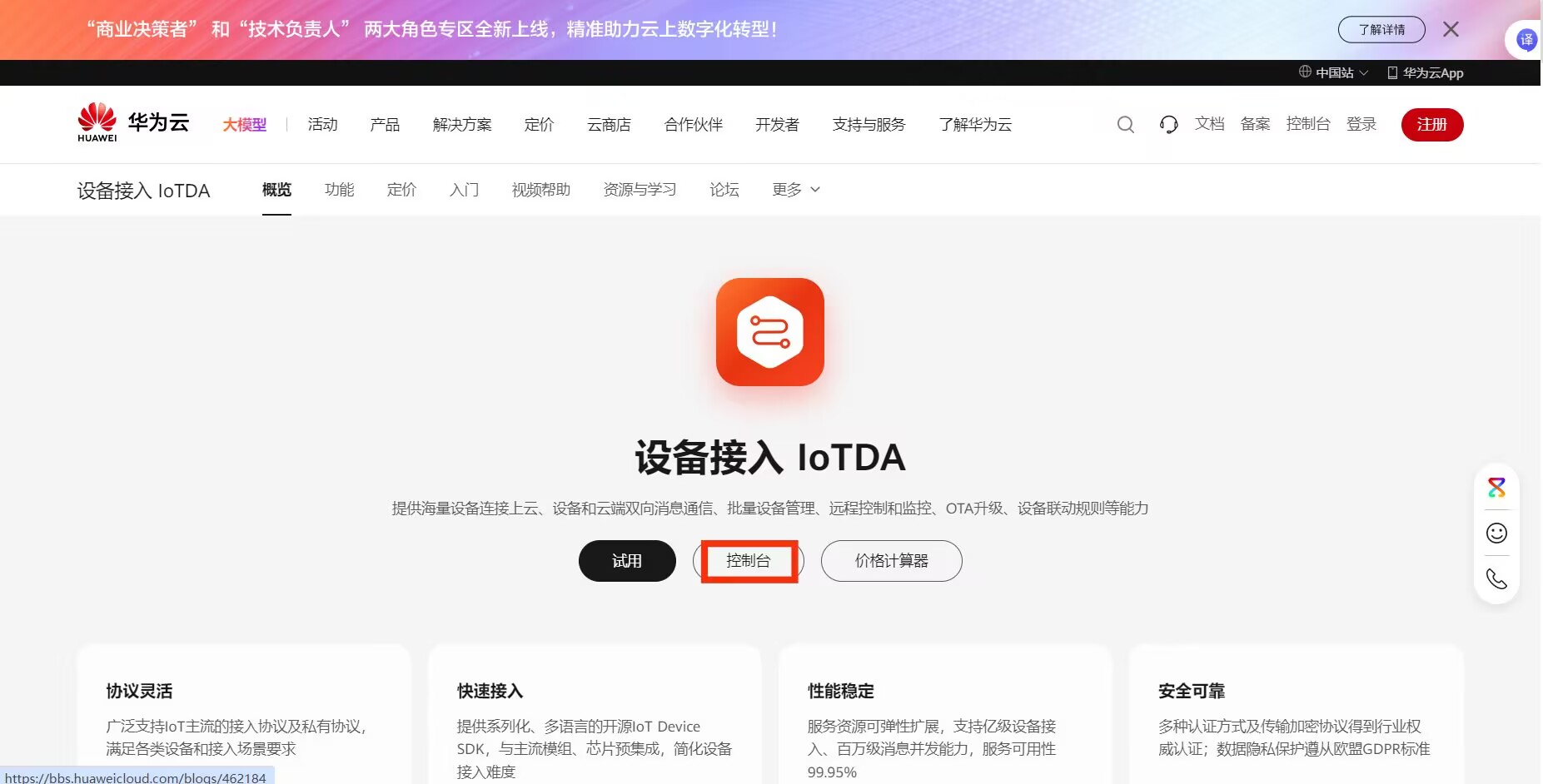
Task: Open the 控制台 link in top header
Action: 1308,124
